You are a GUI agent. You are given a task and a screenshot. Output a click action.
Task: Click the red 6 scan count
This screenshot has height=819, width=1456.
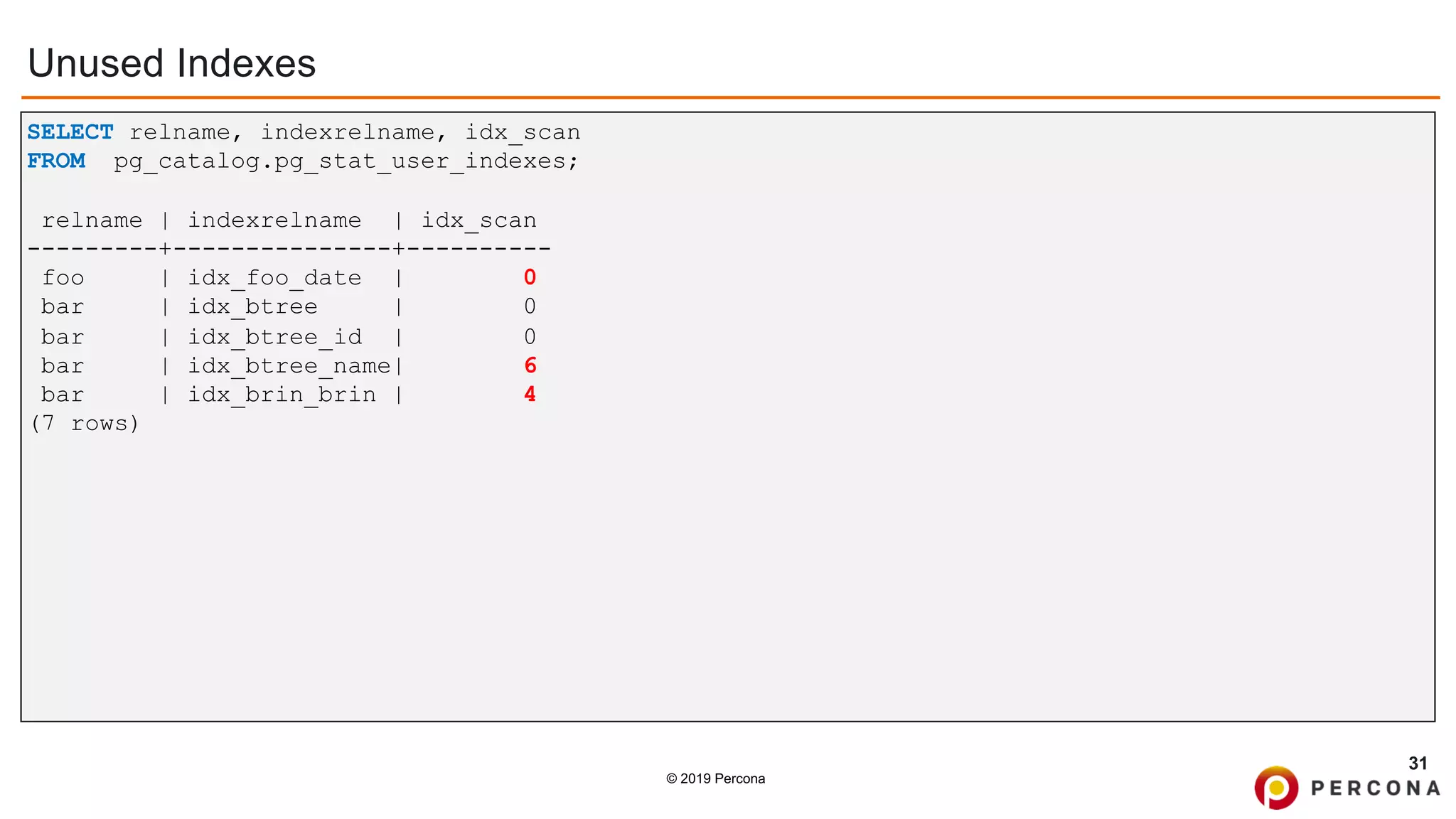tap(530, 365)
